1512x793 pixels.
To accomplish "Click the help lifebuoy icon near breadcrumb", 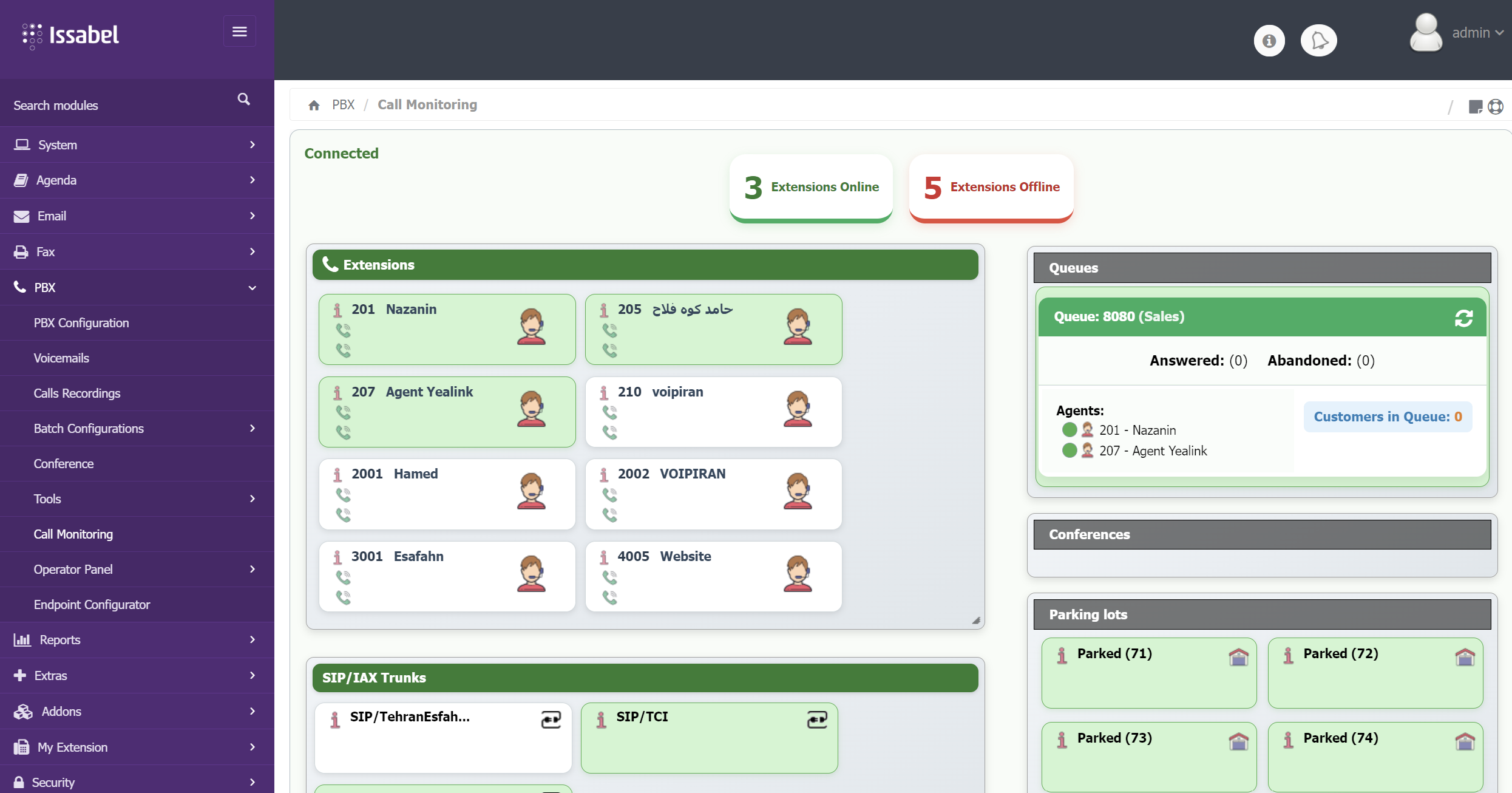I will [1496, 106].
